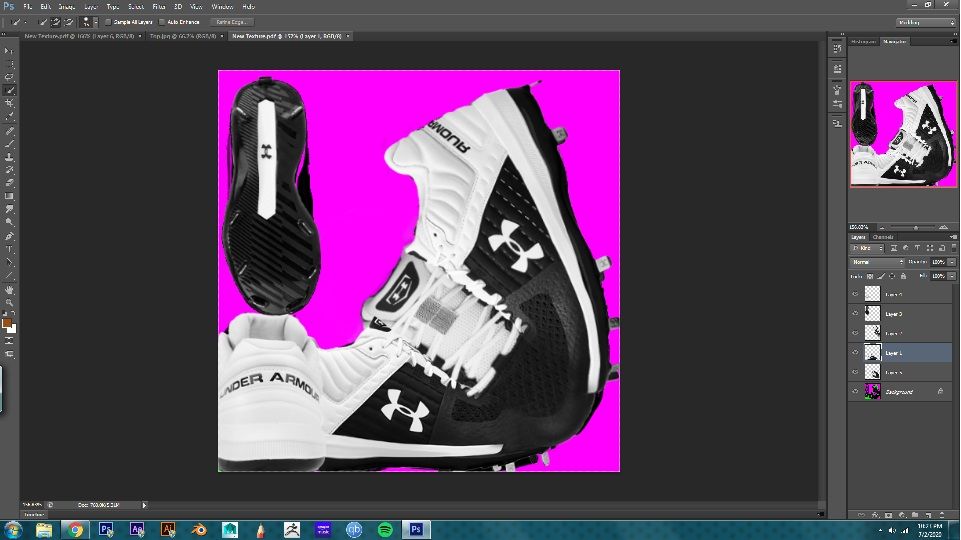The width and height of the screenshot is (961, 540).
Task: Click the add layer style fx icon
Action: coord(875,515)
